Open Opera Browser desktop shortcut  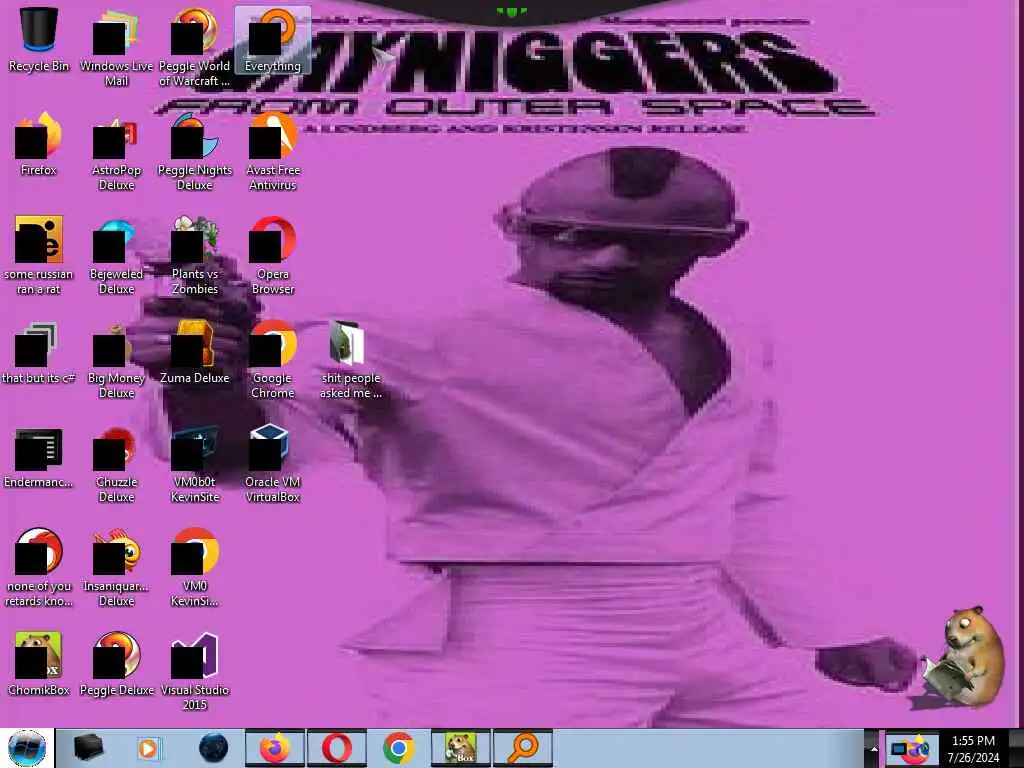(x=273, y=255)
